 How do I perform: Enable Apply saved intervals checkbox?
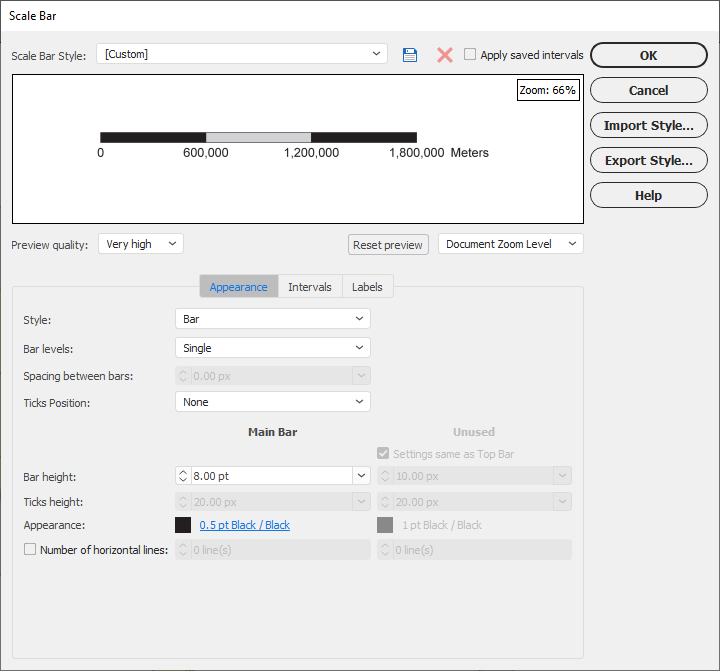[470, 55]
